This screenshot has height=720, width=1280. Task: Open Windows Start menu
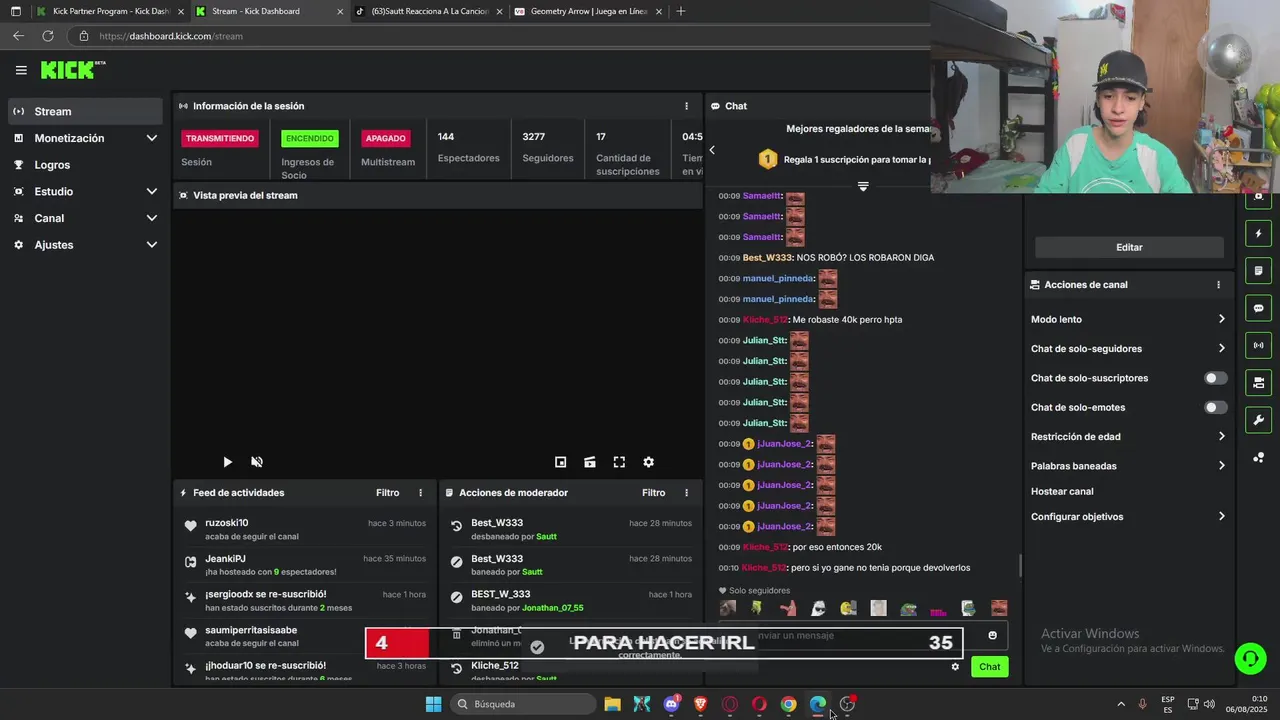coord(433,704)
